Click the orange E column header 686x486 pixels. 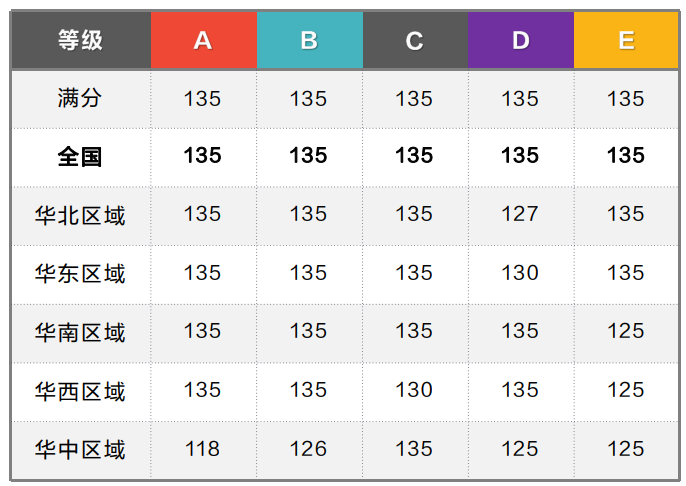626,40
